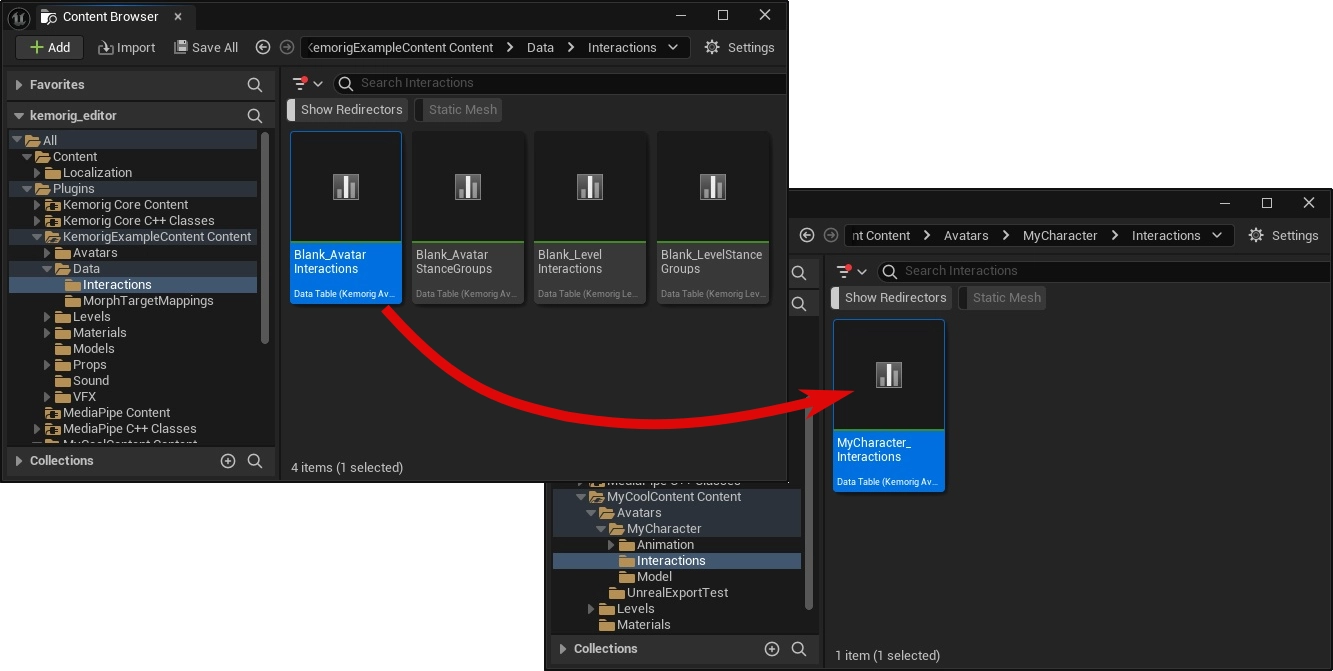This screenshot has width=1333, height=671.
Task: Click the Add button in Content Browser
Action: click(49, 47)
